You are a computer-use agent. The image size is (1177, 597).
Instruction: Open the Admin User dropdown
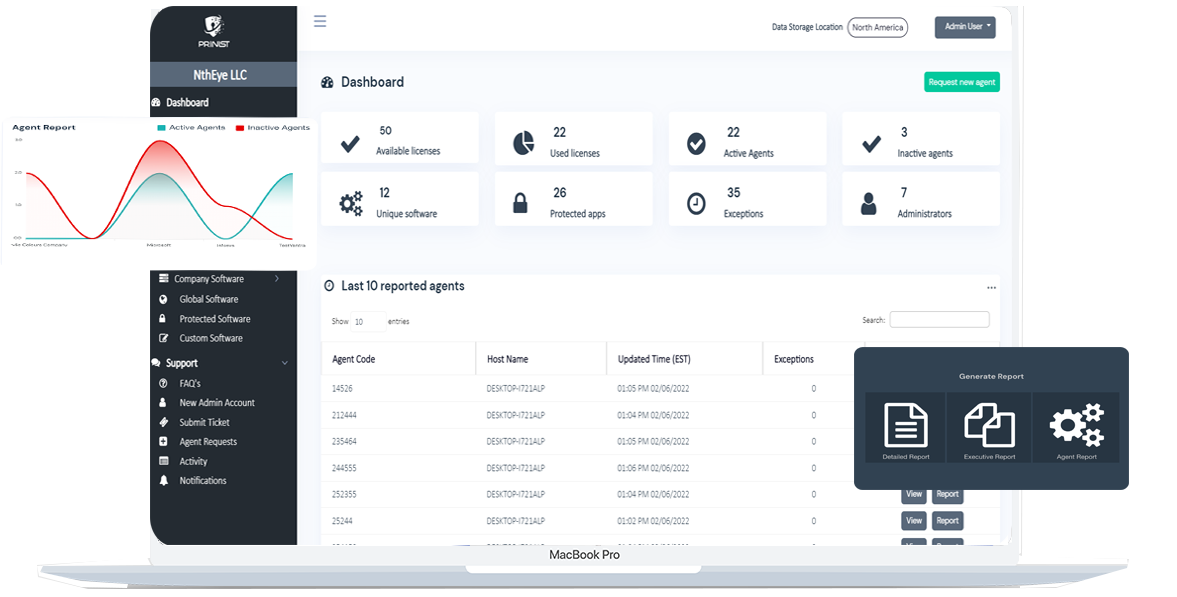coord(964,27)
